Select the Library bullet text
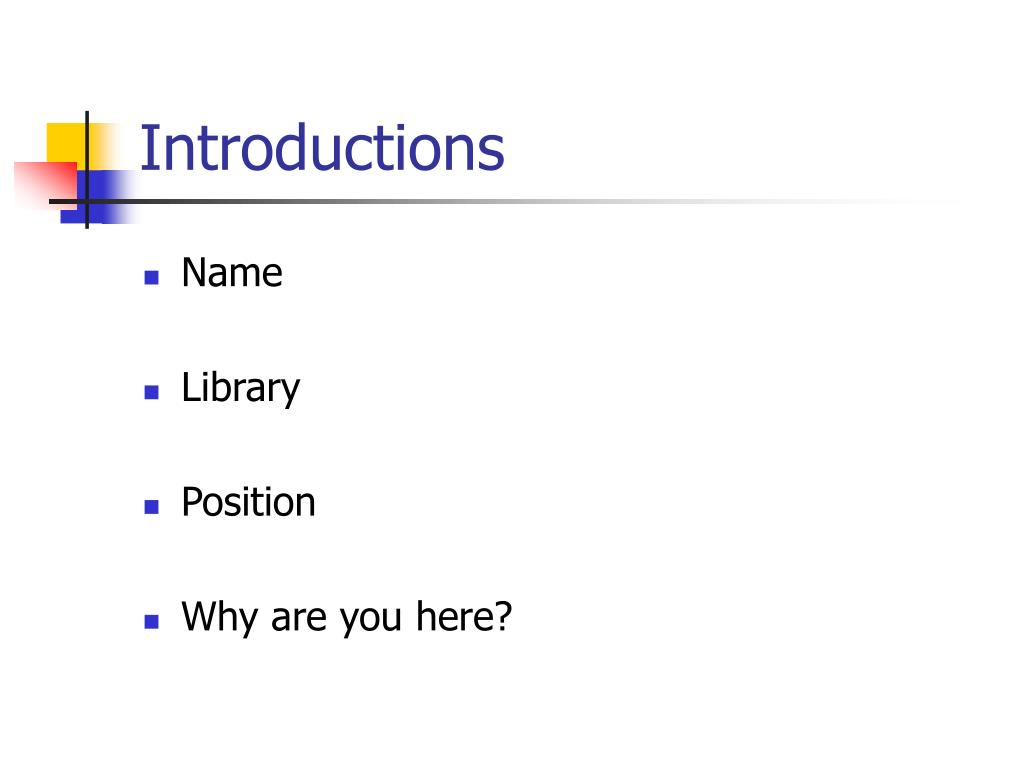This screenshot has height=768, width=1024. click(240, 389)
